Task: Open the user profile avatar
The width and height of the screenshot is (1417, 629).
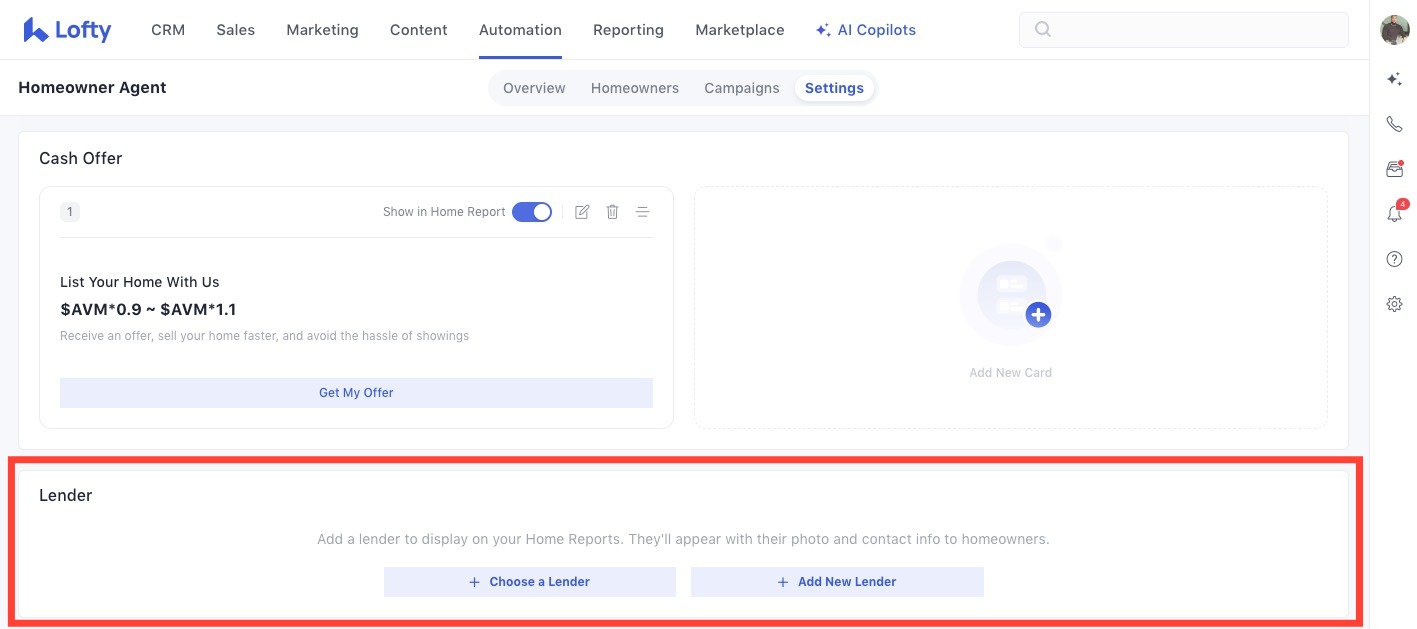Action: pyautogui.click(x=1395, y=30)
